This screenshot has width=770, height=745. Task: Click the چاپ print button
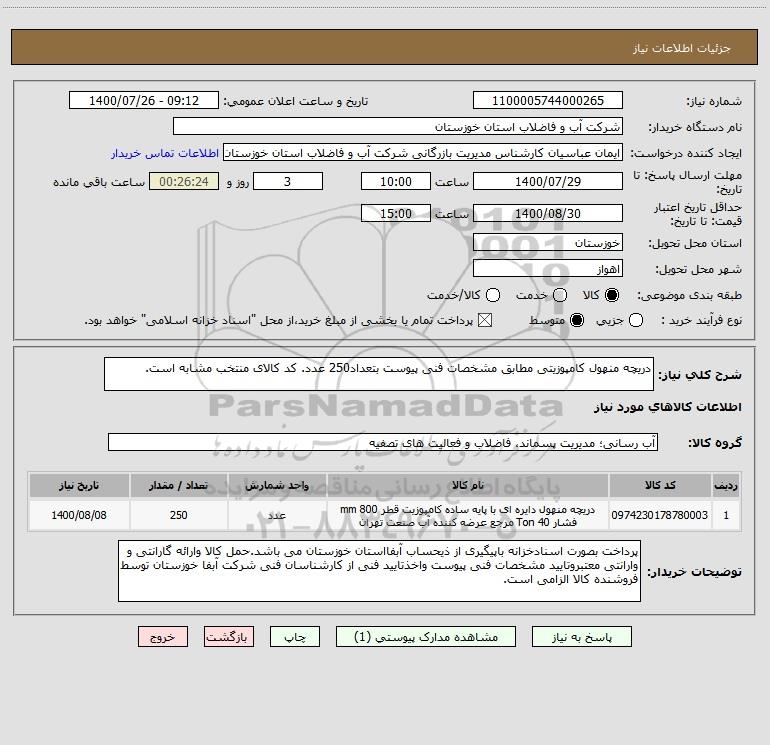(x=295, y=637)
